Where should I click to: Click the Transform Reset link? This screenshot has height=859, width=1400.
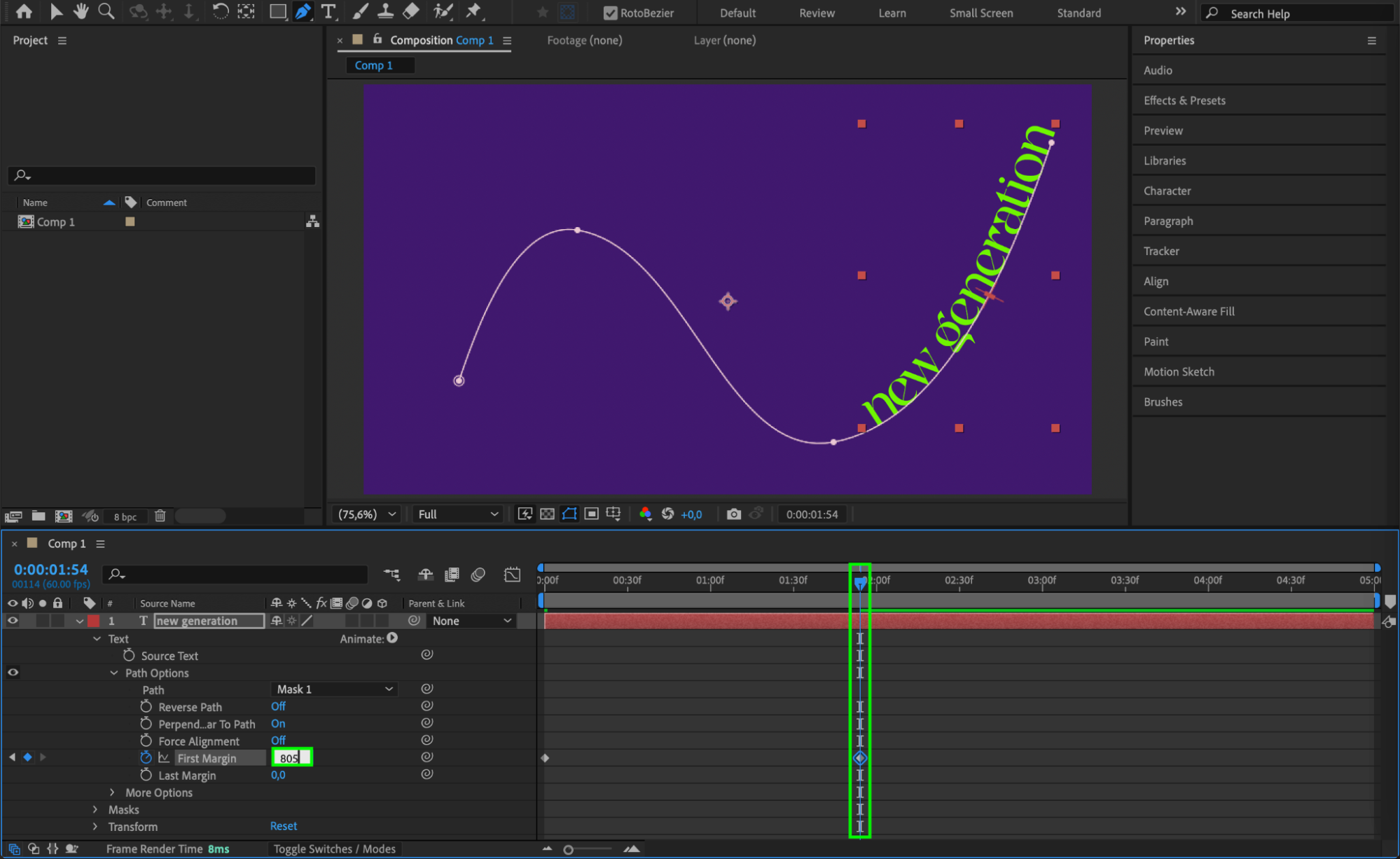tap(284, 826)
